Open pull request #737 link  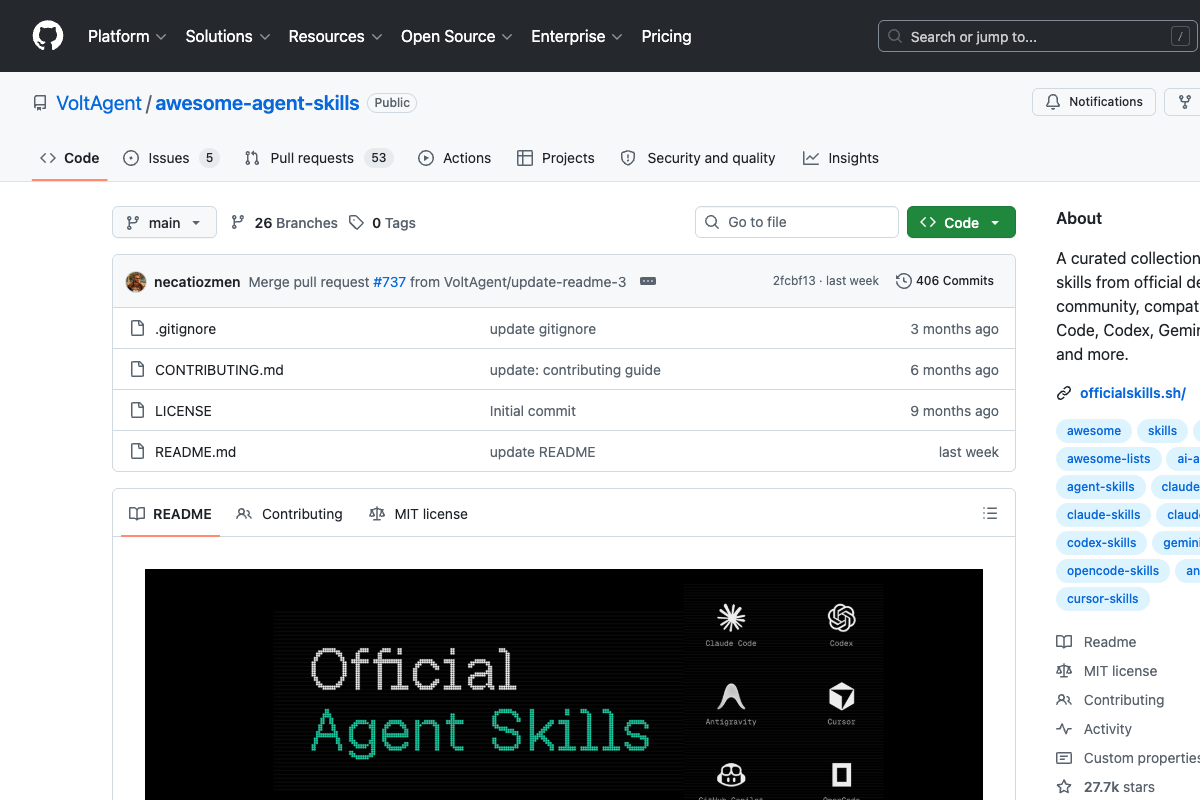(390, 282)
